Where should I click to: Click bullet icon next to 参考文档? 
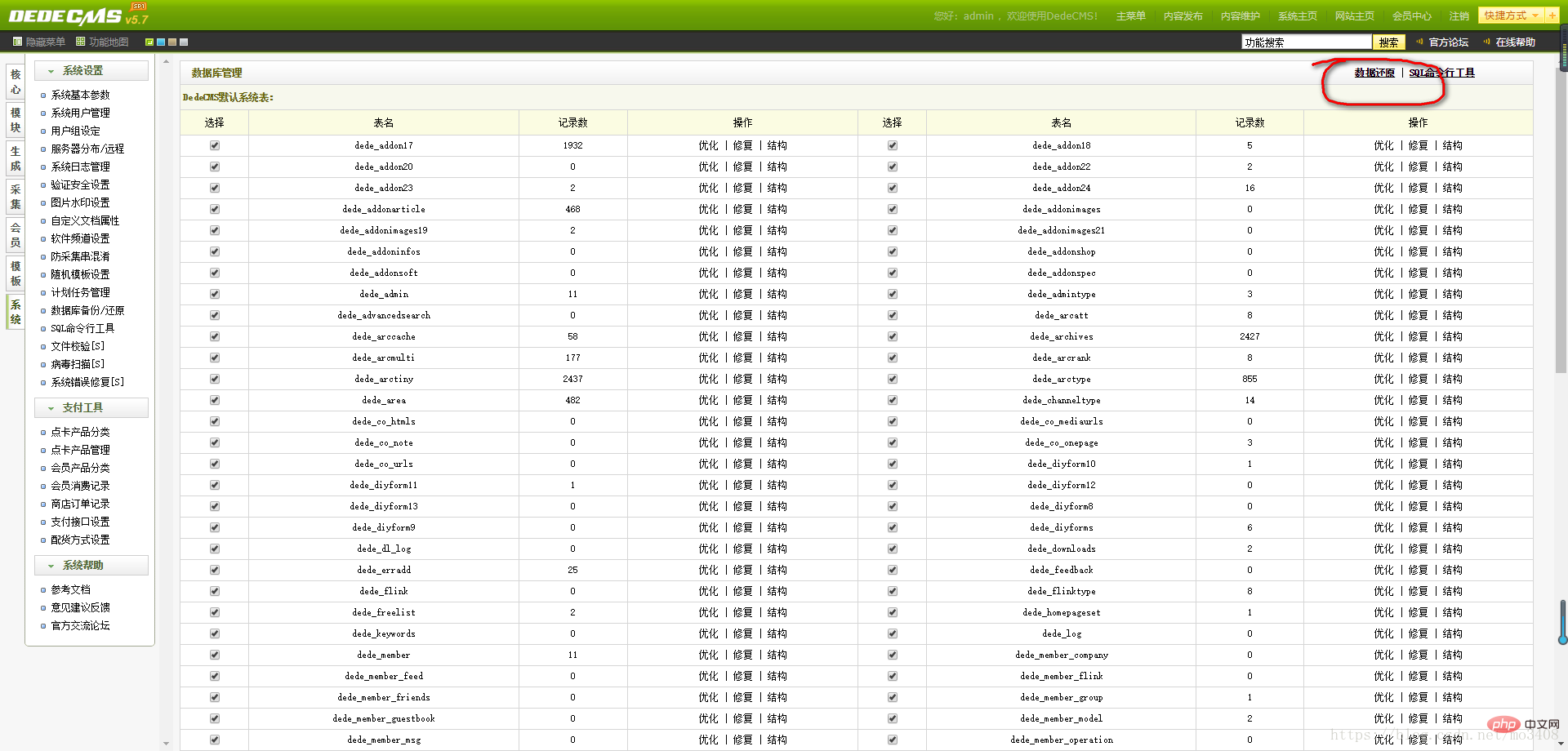click(43, 590)
